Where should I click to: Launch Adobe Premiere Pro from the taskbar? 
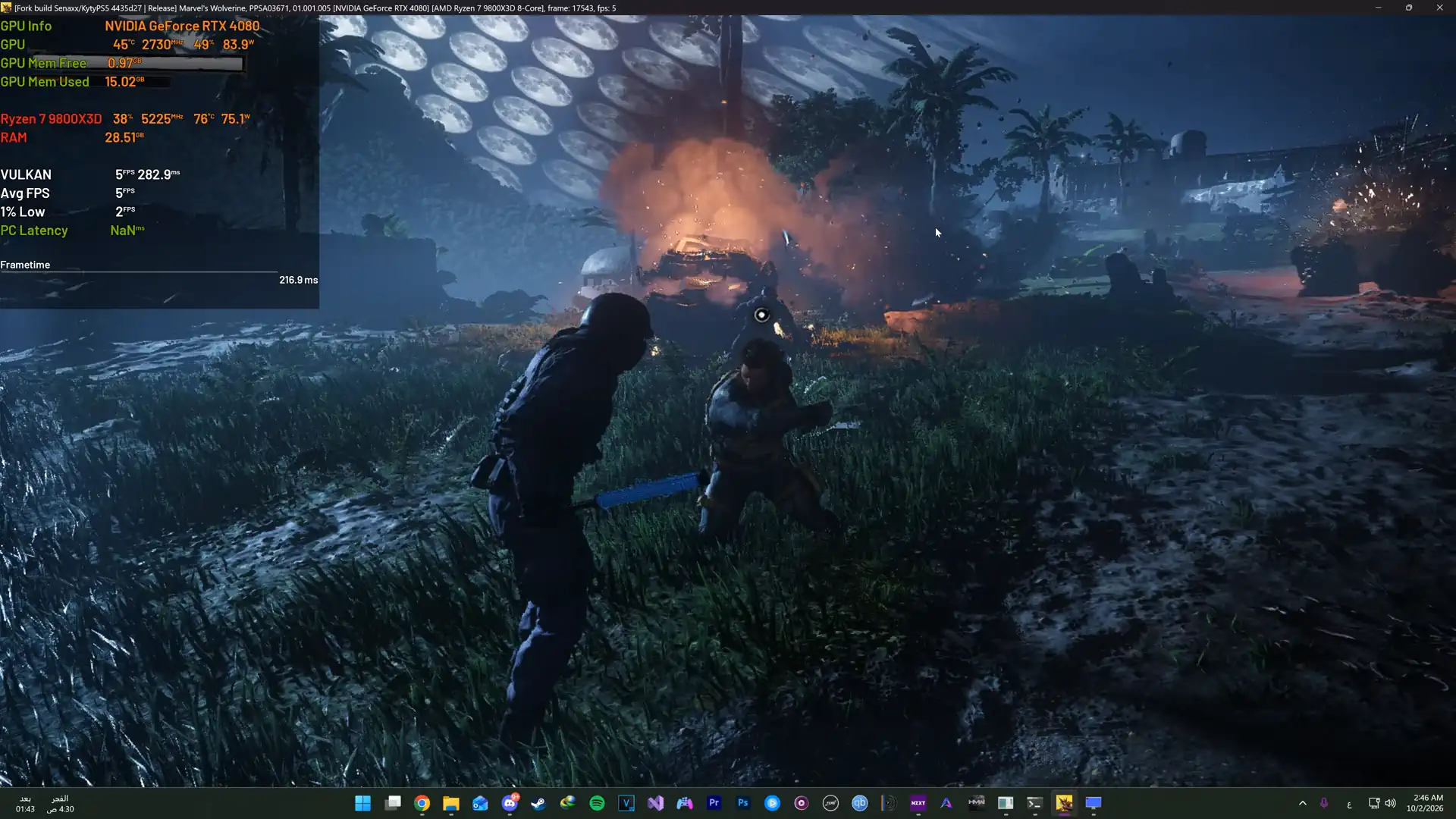[x=714, y=803]
